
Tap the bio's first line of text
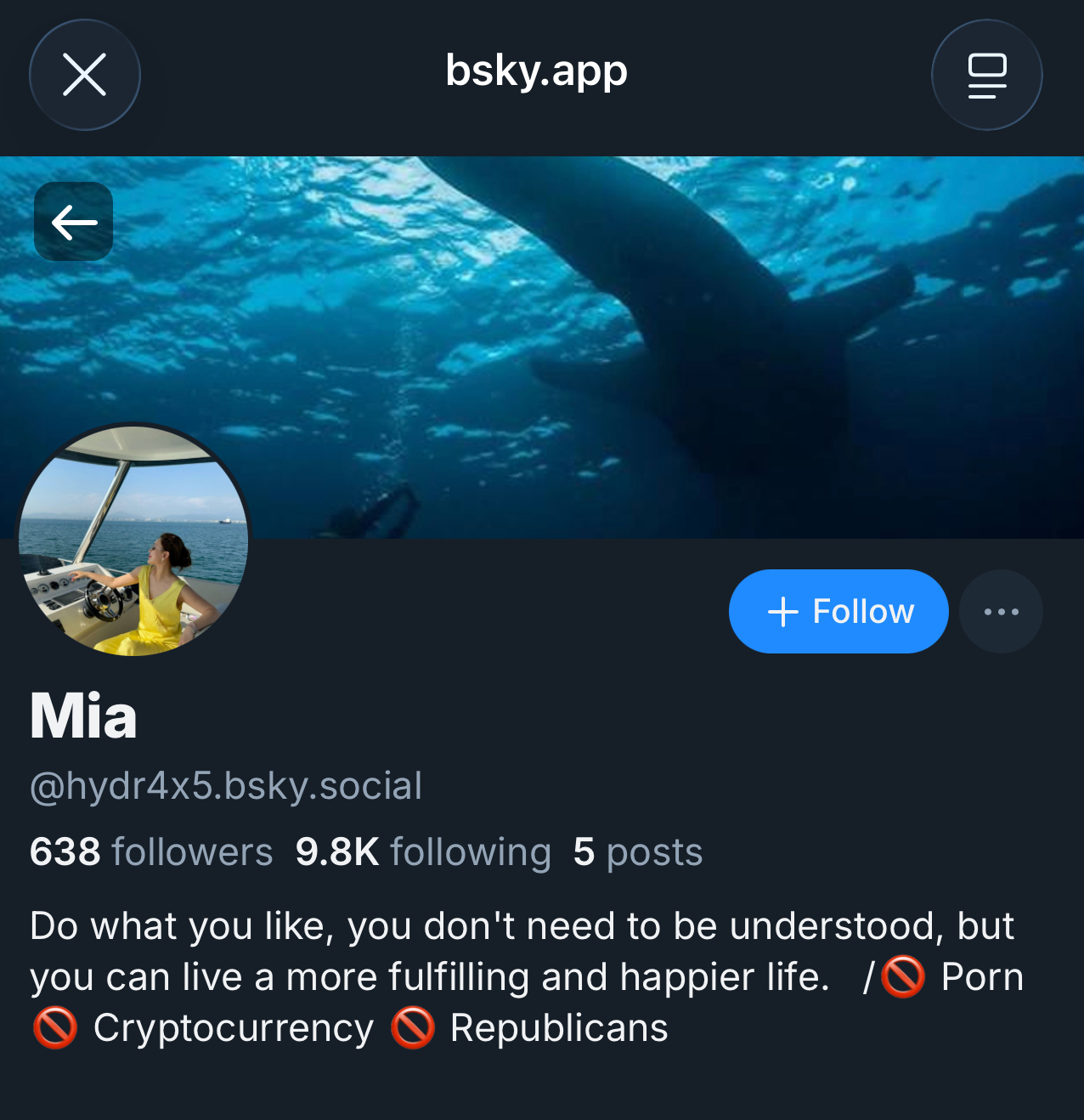pos(522,926)
